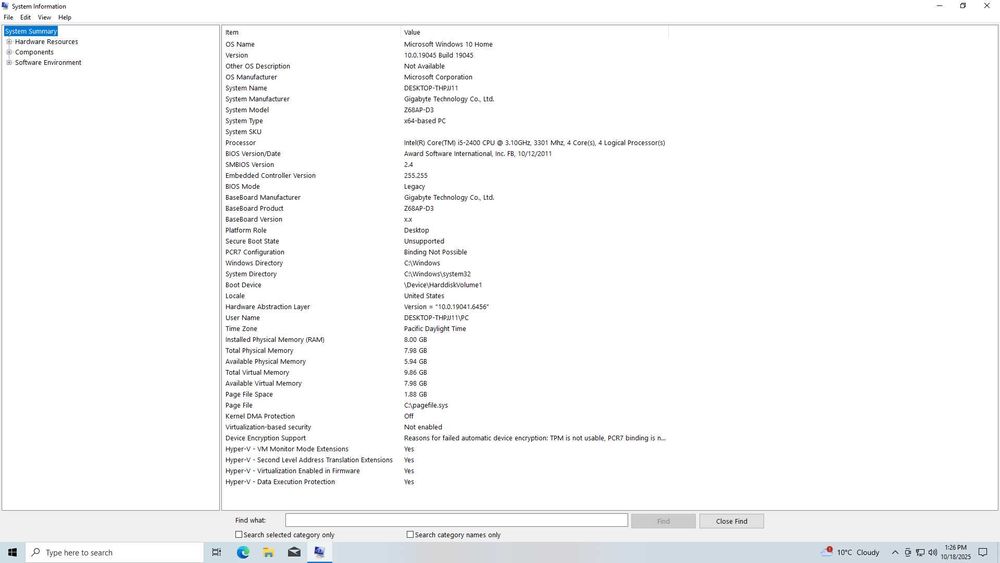Click the taskbar clock showing 1:26 PM
The image size is (1000, 563).
click(955, 552)
